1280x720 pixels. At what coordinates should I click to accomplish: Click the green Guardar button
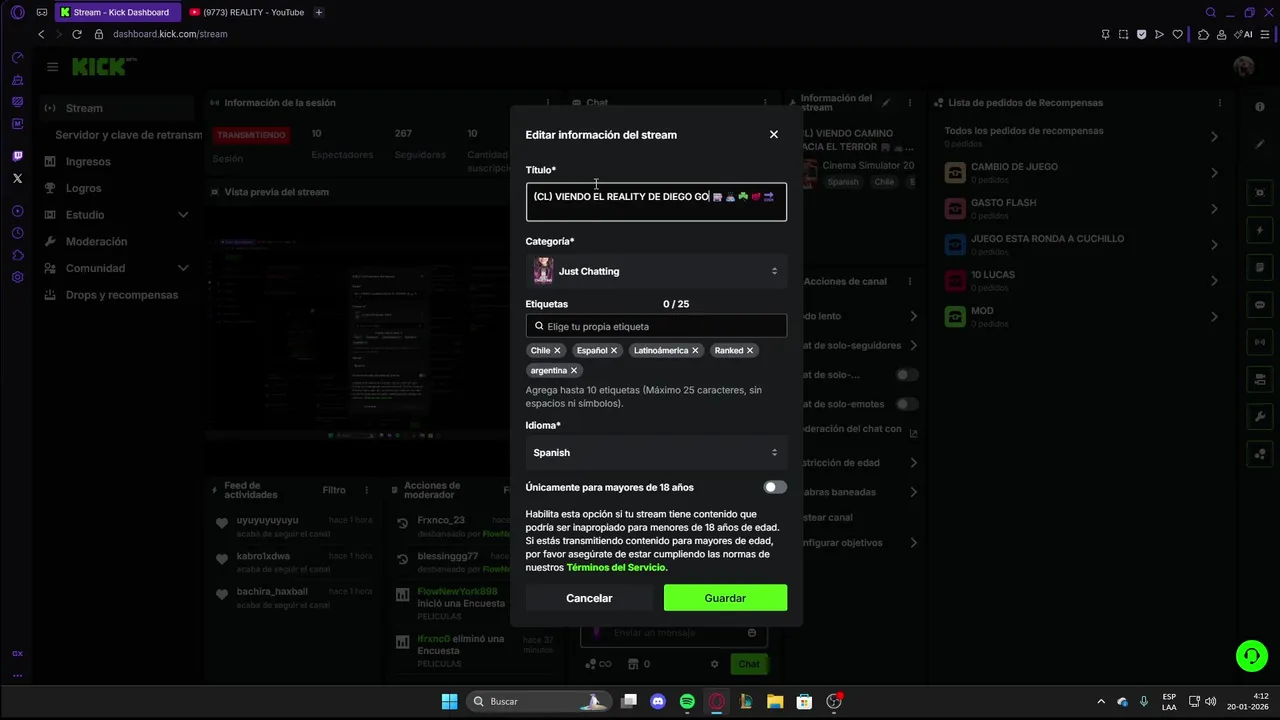pos(725,598)
